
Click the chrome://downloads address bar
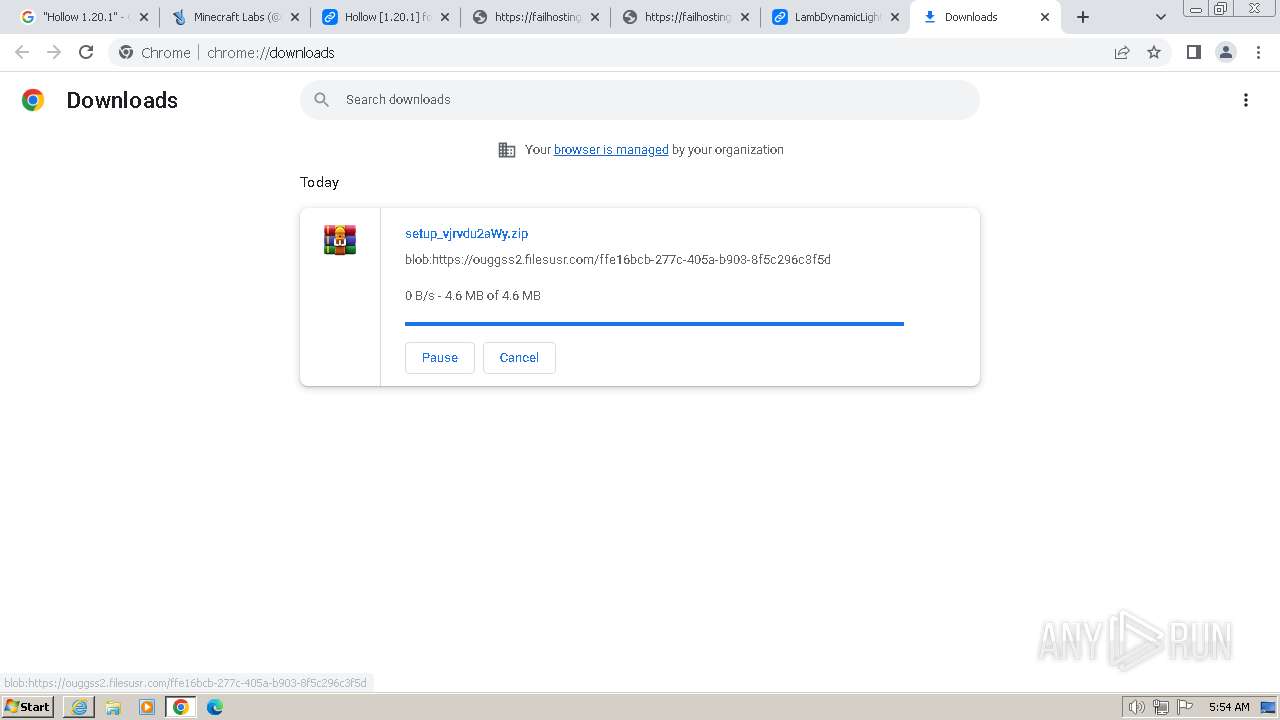[640, 52]
